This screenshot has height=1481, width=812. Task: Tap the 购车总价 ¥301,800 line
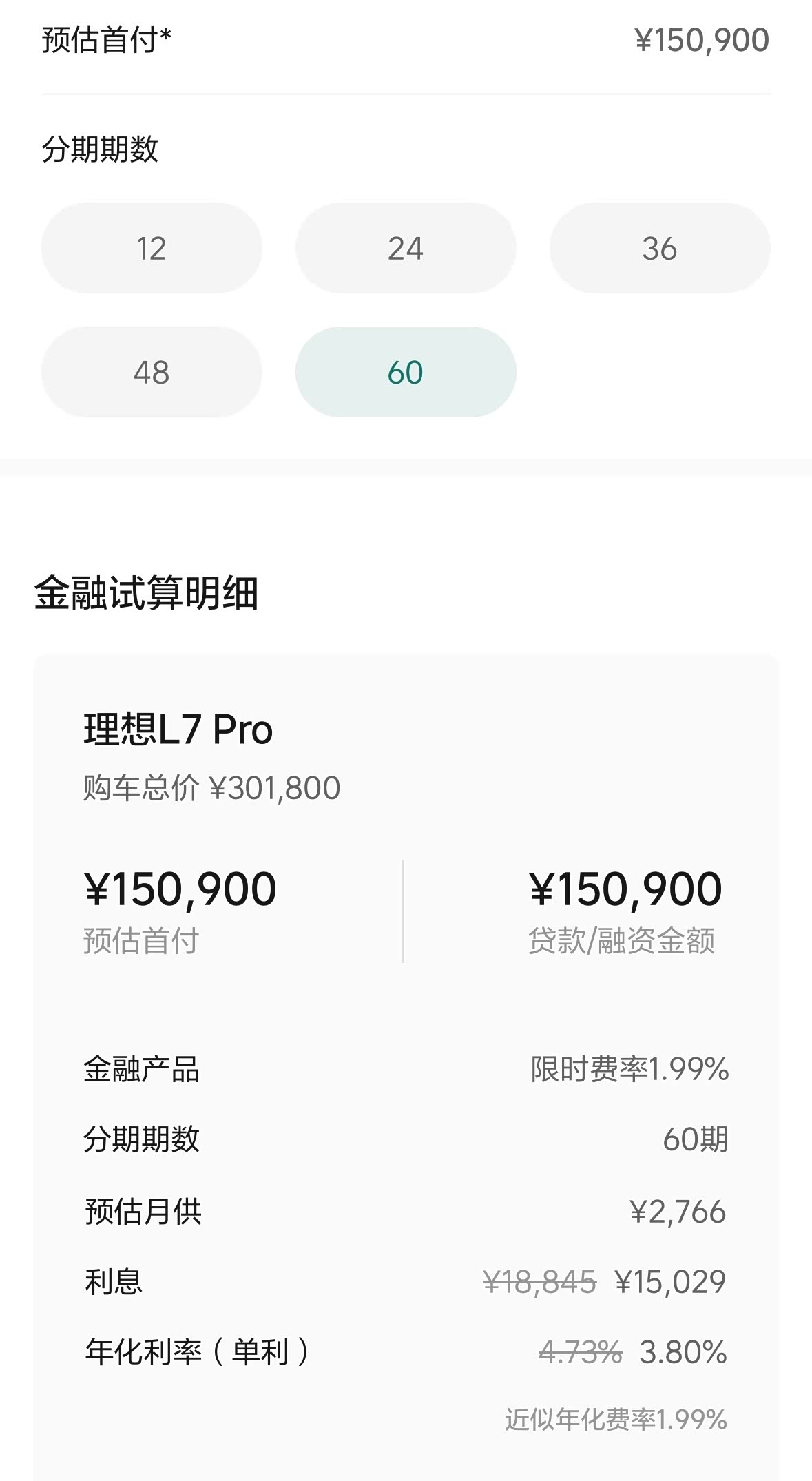coord(211,788)
